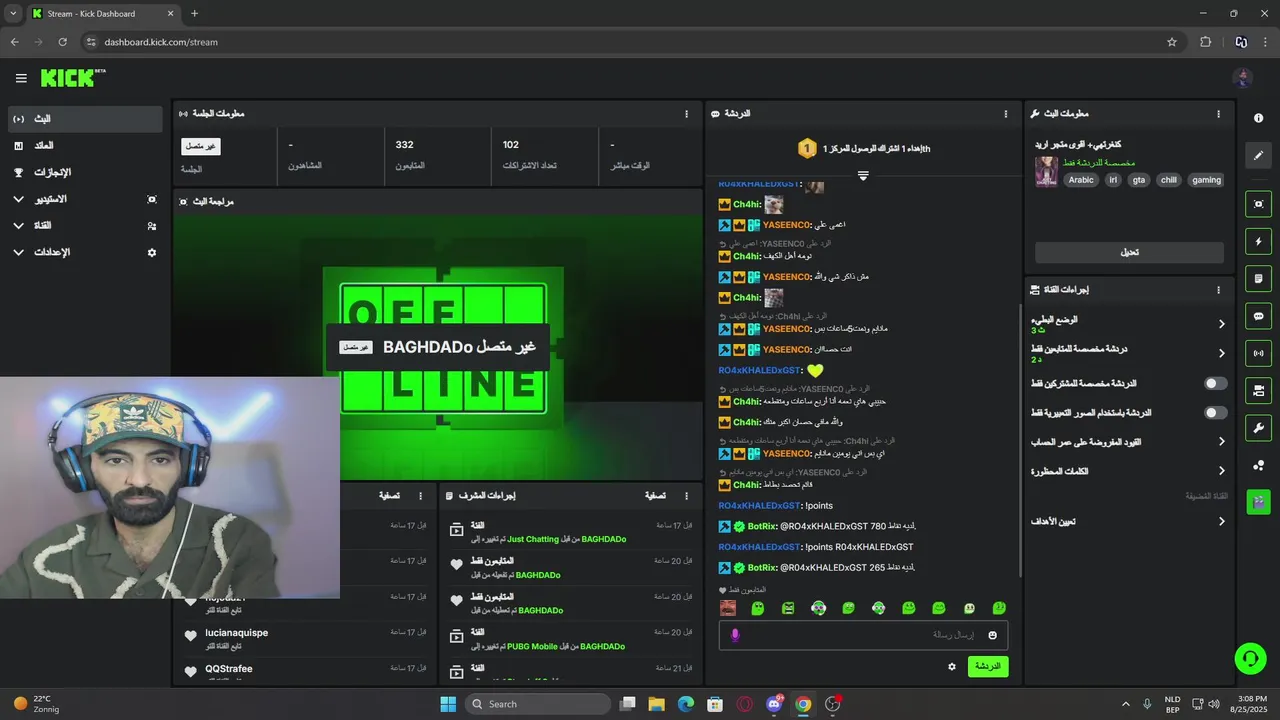Screen dimensions: 1280x720
Task: Open the hamburger menu beside the Kick logo
Action: (x=21, y=78)
